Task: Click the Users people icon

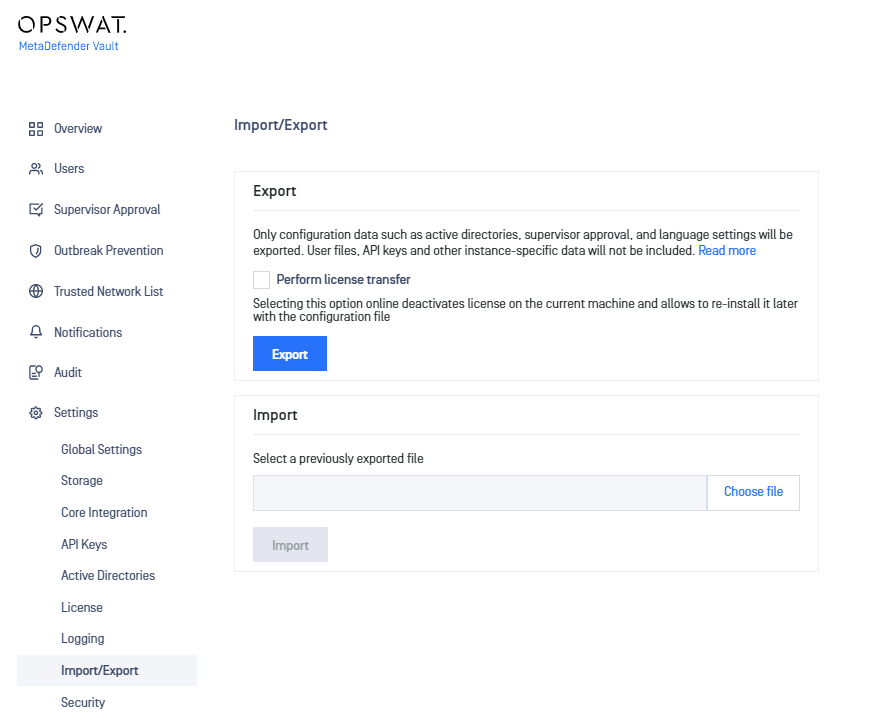Action: click(x=36, y=169)
